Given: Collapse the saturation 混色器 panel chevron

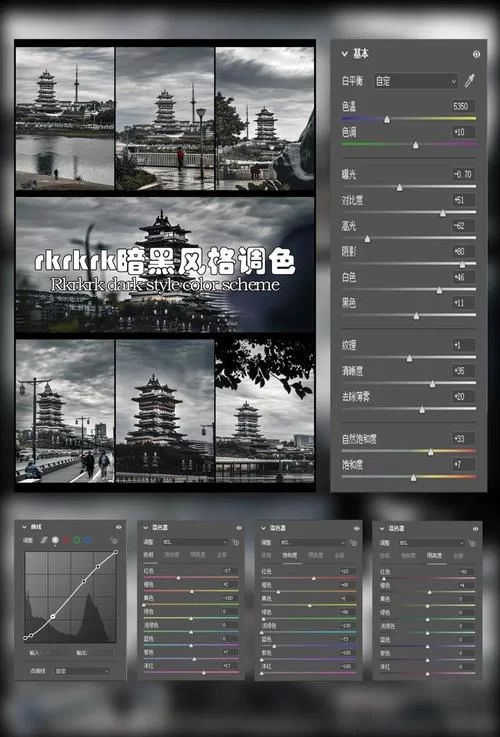Looking at the screenshot, I should 263,529.
